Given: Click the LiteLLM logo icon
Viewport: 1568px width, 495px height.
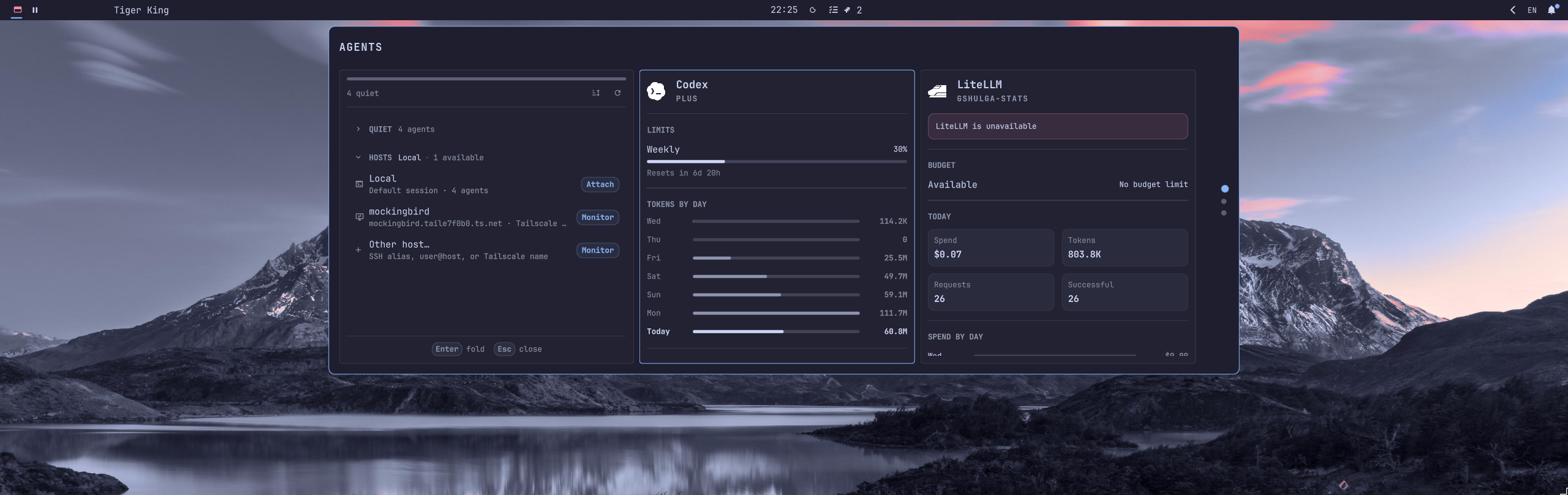Looking at the screenshot, I should (937, 91).
